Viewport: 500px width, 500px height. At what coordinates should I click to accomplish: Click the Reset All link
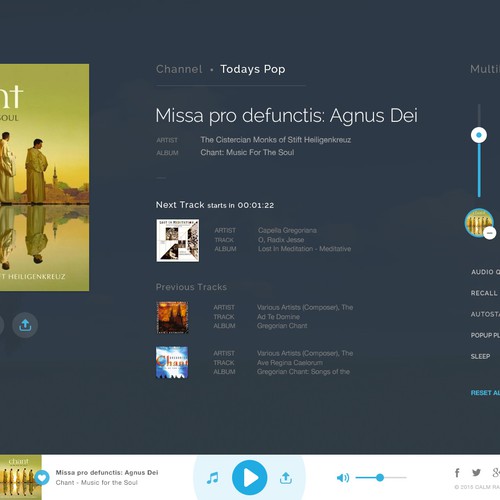tap(485, 393)
